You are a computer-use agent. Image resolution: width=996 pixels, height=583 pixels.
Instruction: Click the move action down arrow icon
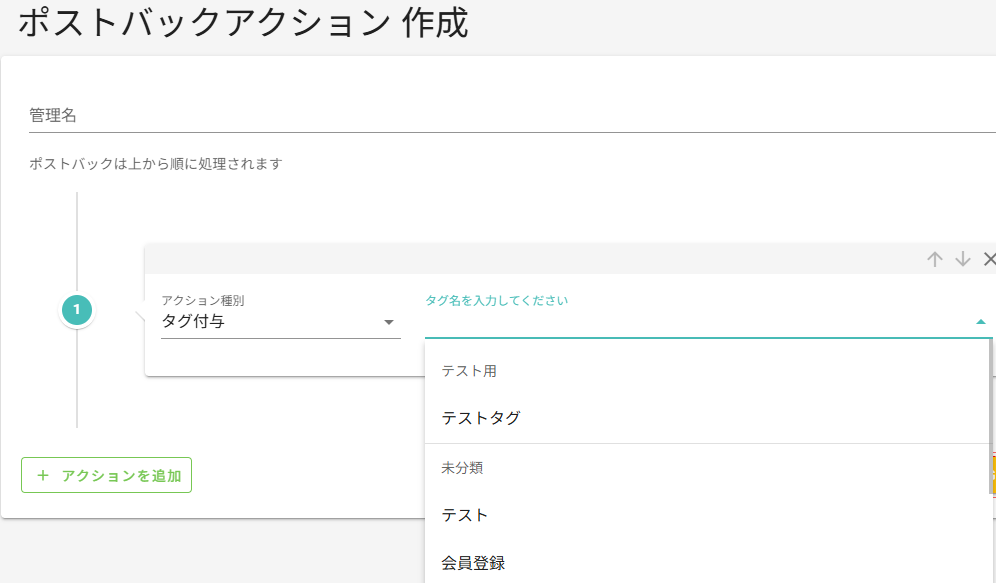[962, 259]
